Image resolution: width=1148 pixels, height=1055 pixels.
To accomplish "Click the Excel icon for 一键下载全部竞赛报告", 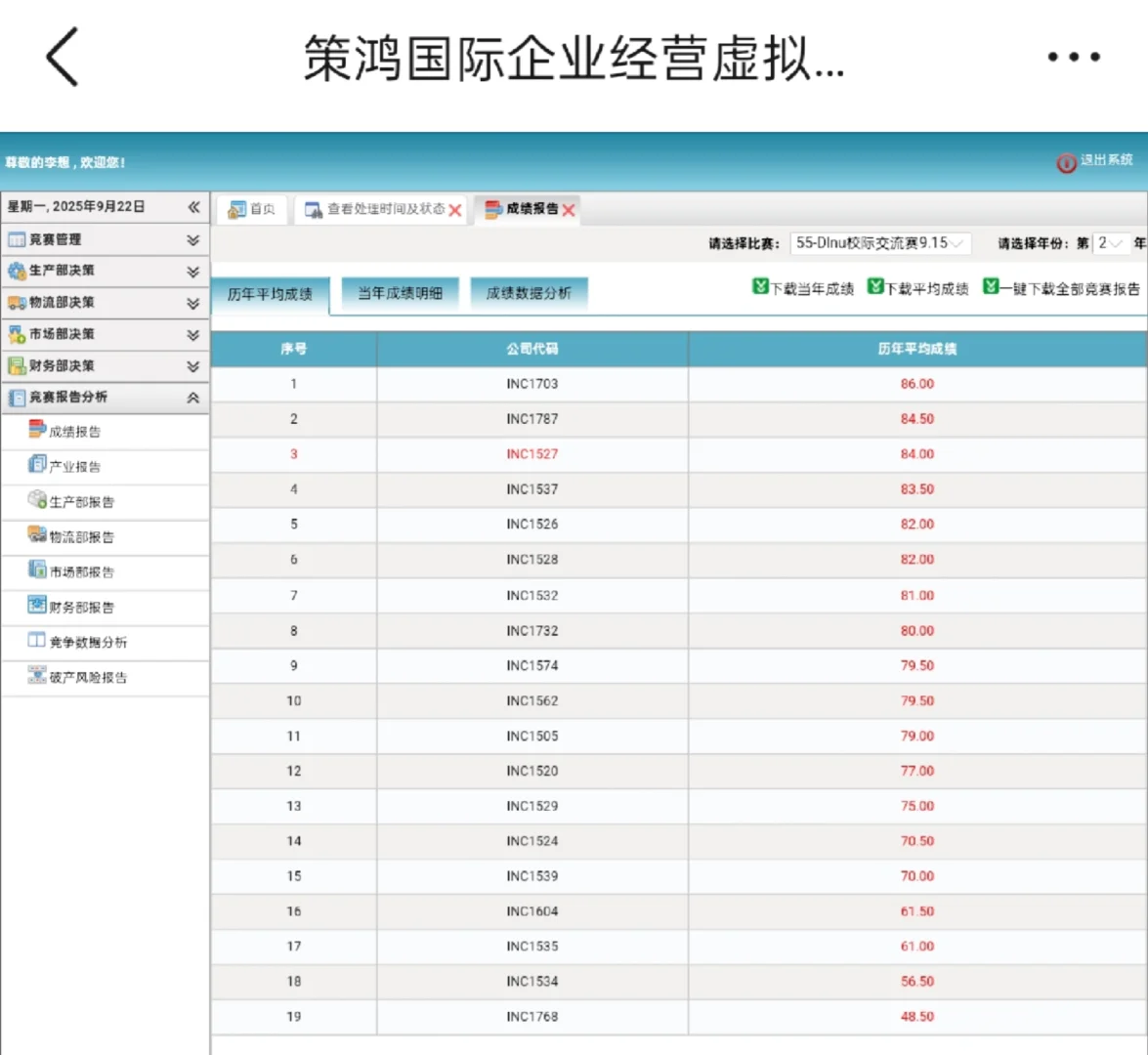I will [991, 287].
